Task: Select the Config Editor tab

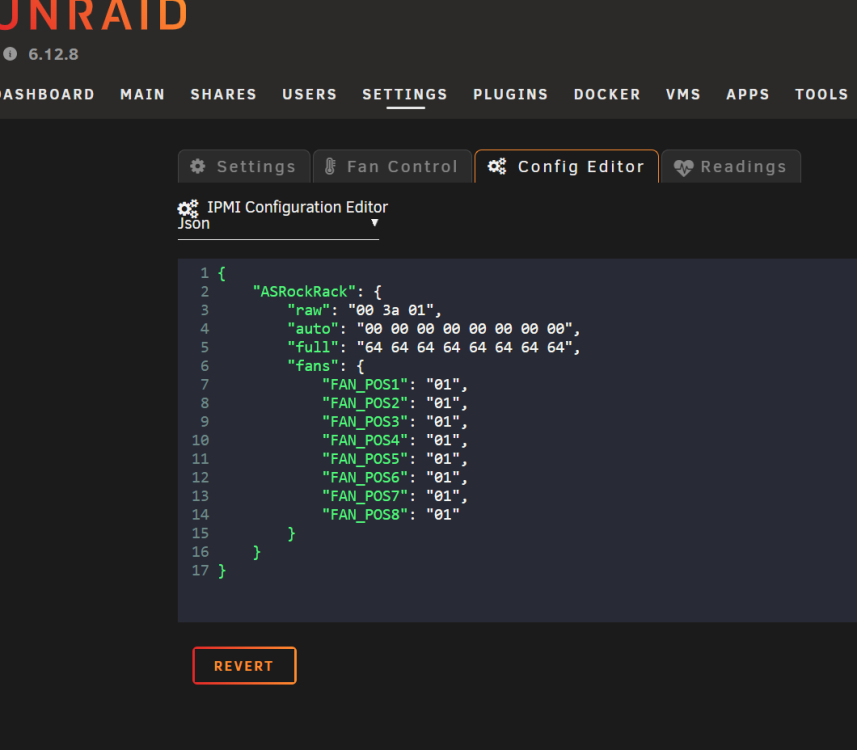Action: pos(567,166)
